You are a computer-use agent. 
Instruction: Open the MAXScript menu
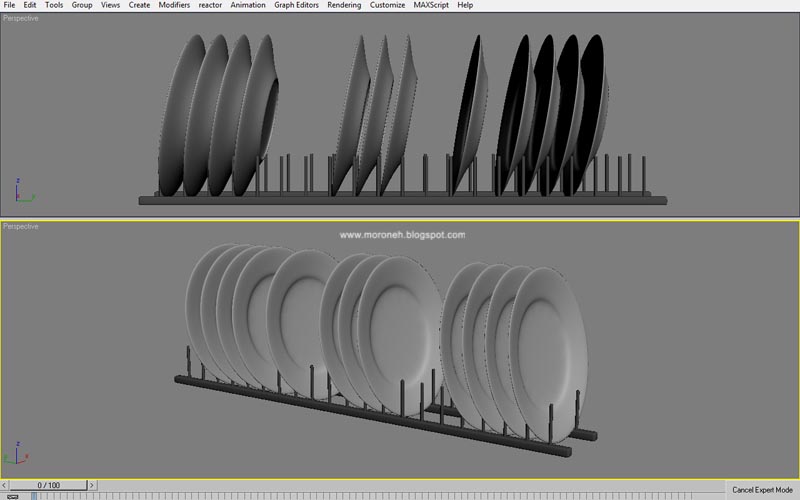431,5
